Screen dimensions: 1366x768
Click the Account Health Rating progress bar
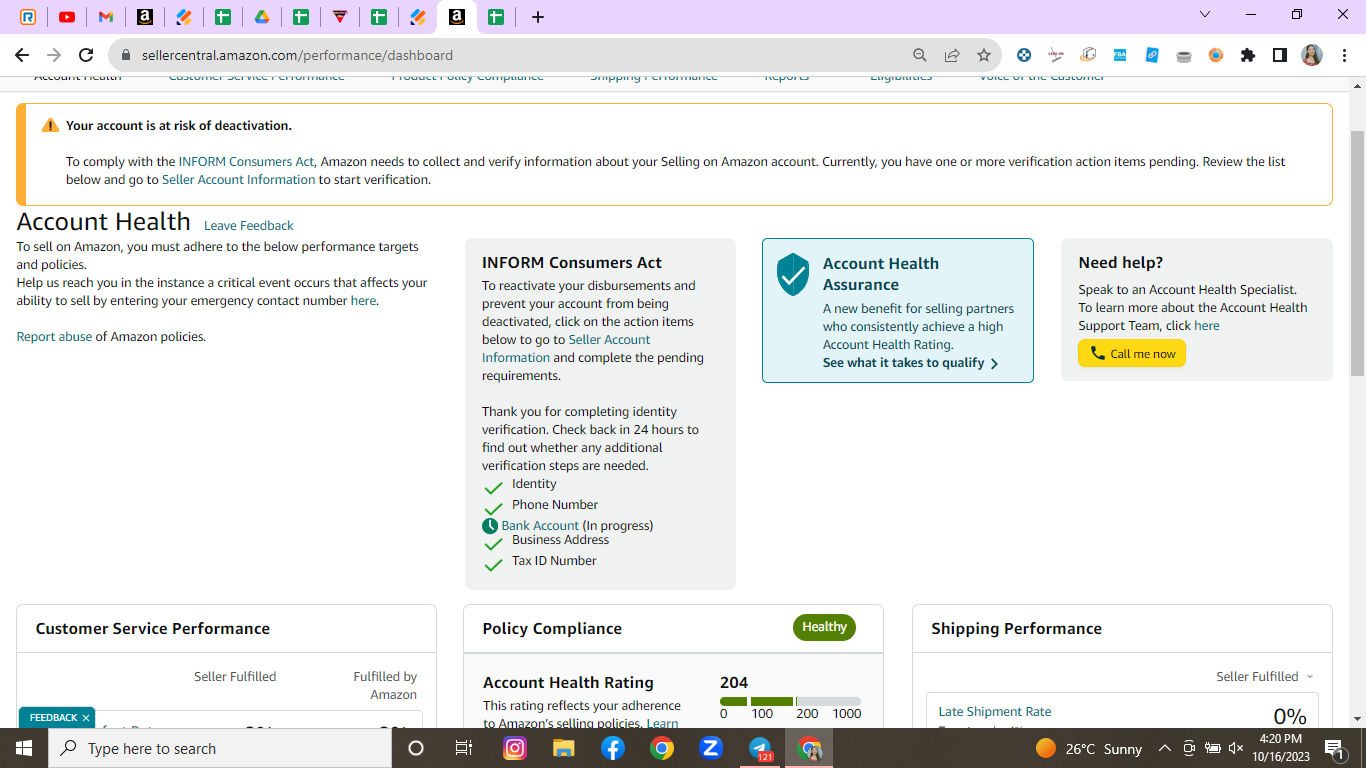pos(790,701)
